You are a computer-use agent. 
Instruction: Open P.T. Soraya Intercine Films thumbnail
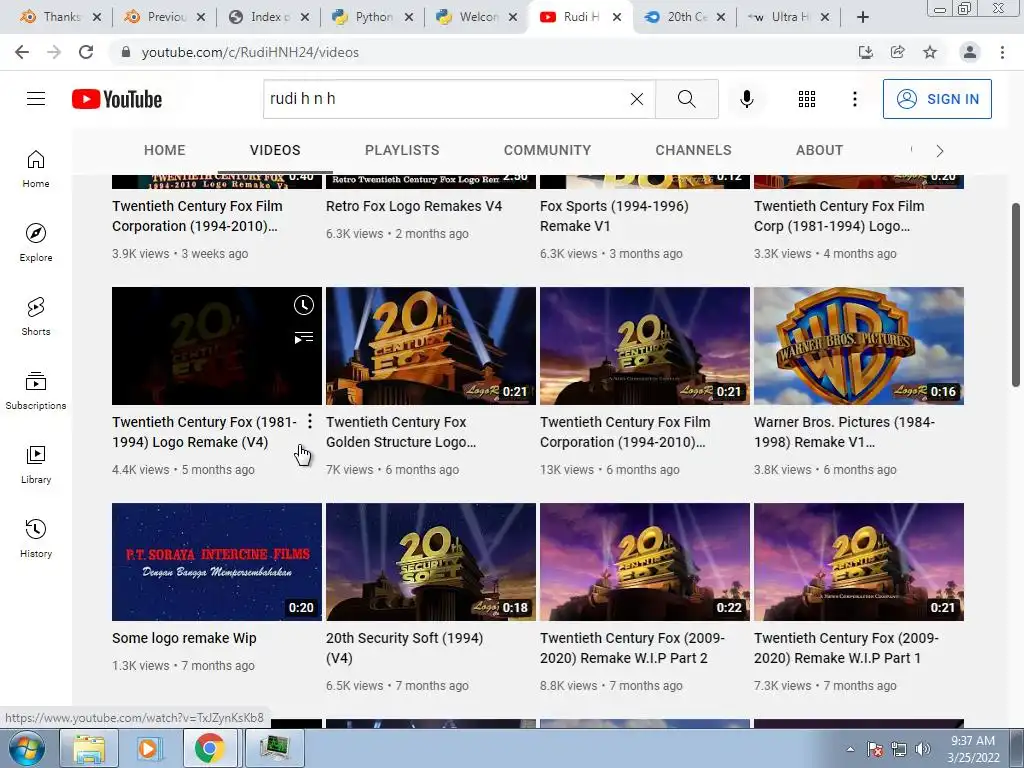tap(217, 562)
